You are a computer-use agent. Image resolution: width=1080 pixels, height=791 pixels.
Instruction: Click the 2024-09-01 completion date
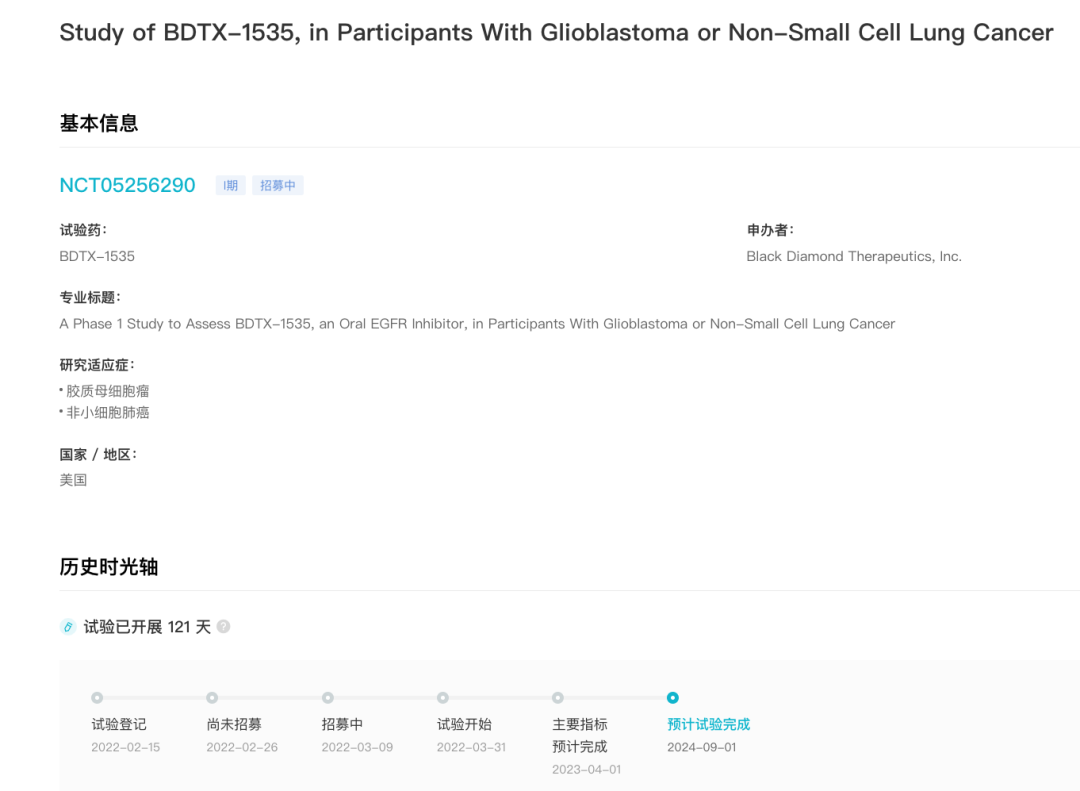702,747
